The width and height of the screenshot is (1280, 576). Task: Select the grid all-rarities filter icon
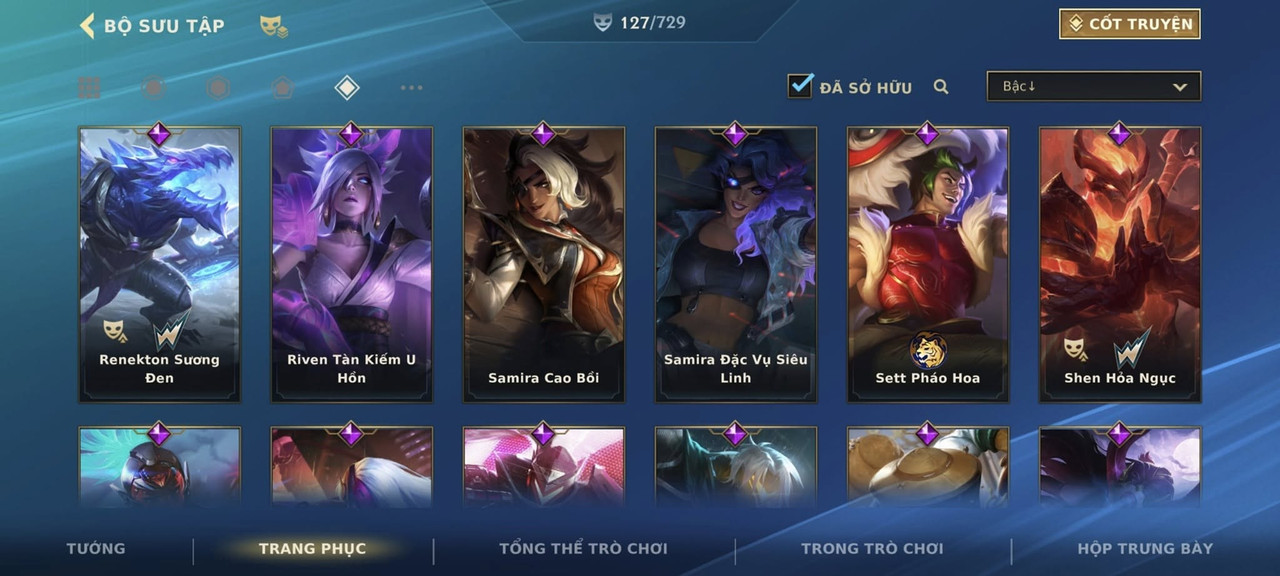tap(90, 88)
